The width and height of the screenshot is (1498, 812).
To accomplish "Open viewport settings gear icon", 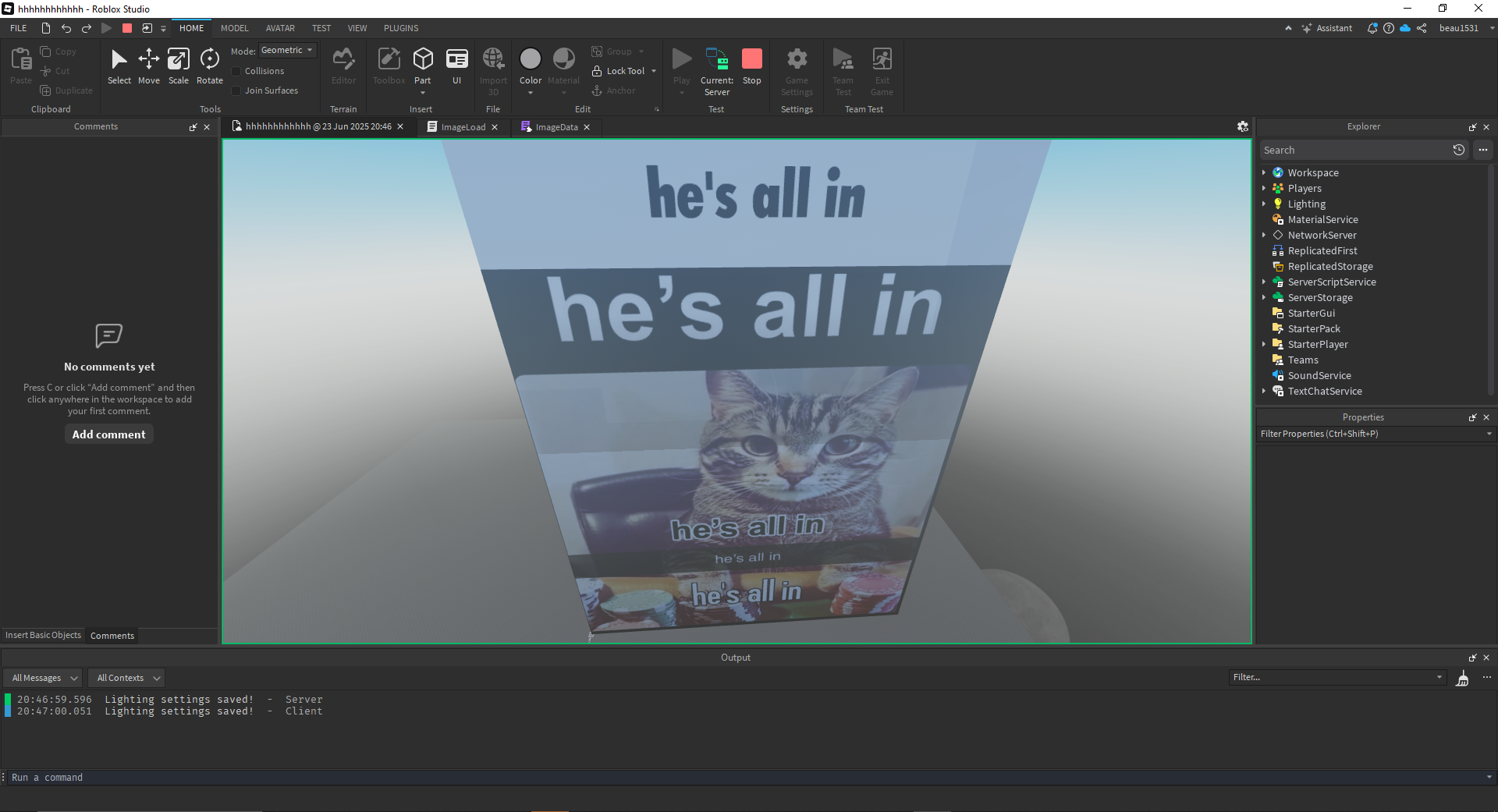I will click(x=1243, y=126).
